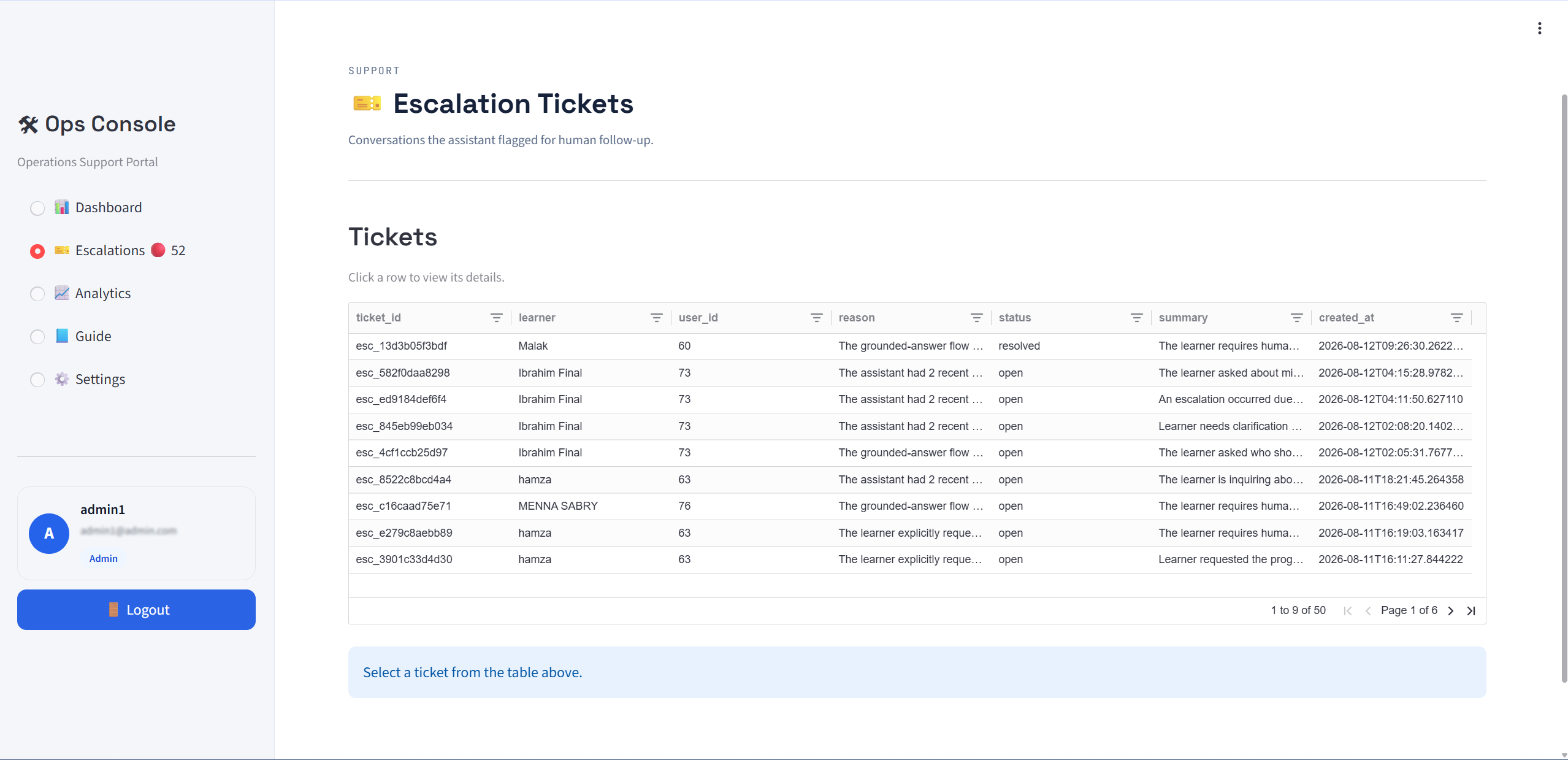Jump to last page of tickets
Screen dimensions: 1568x760
click(1471, 611)
